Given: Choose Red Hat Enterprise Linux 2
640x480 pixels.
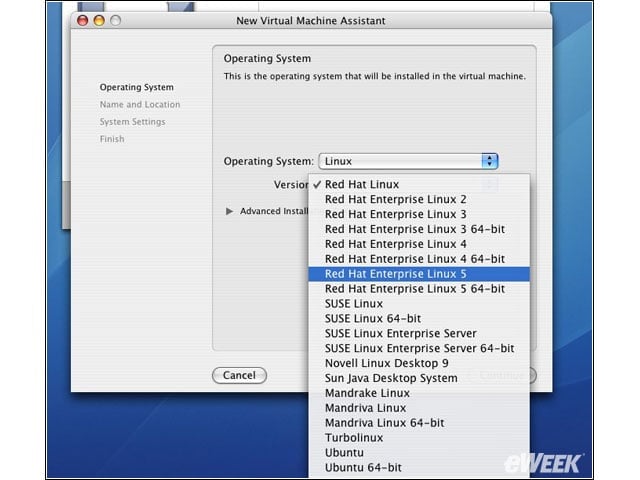Looking at the screenshot, I should point(419,199).
